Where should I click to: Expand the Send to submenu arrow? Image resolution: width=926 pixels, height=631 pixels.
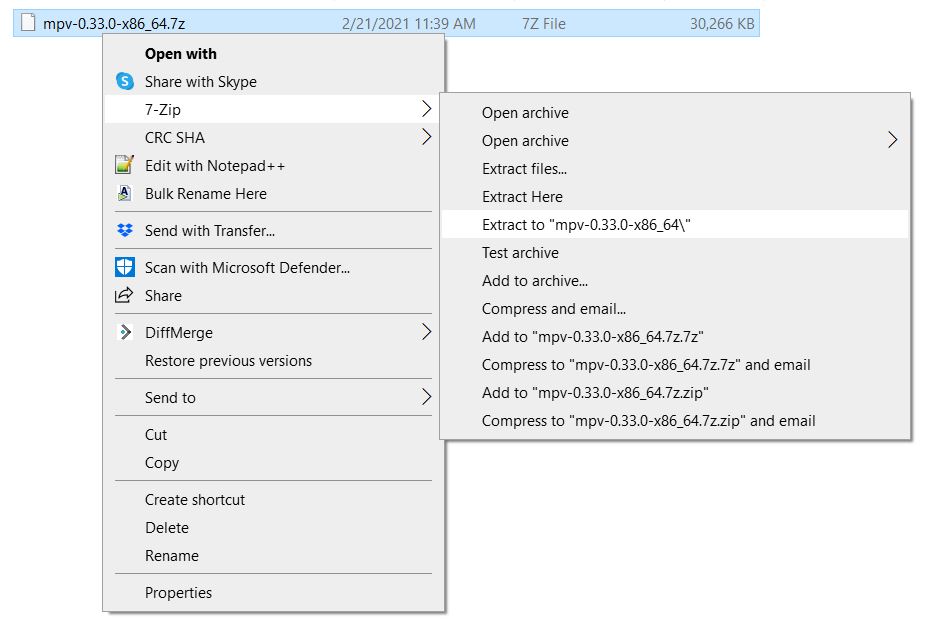tap(426, 397)
